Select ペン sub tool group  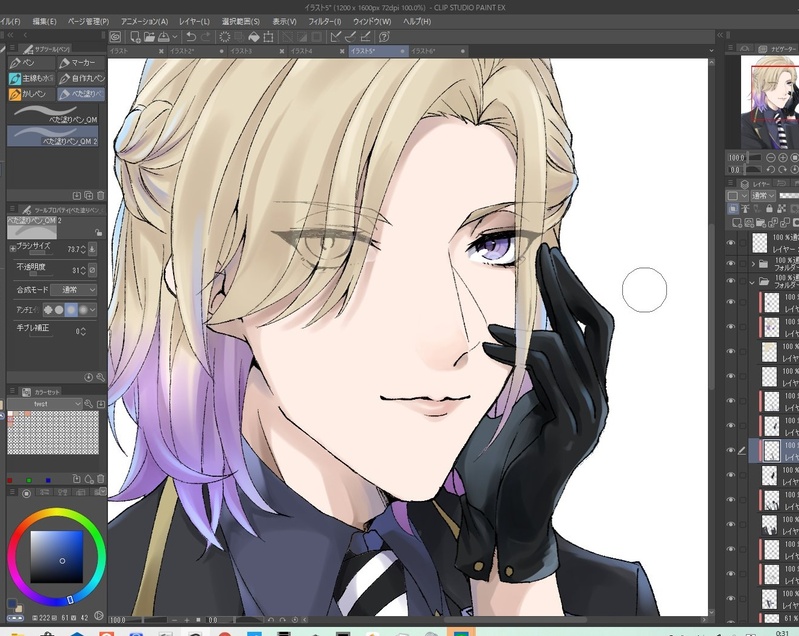(x=31, y=63)
